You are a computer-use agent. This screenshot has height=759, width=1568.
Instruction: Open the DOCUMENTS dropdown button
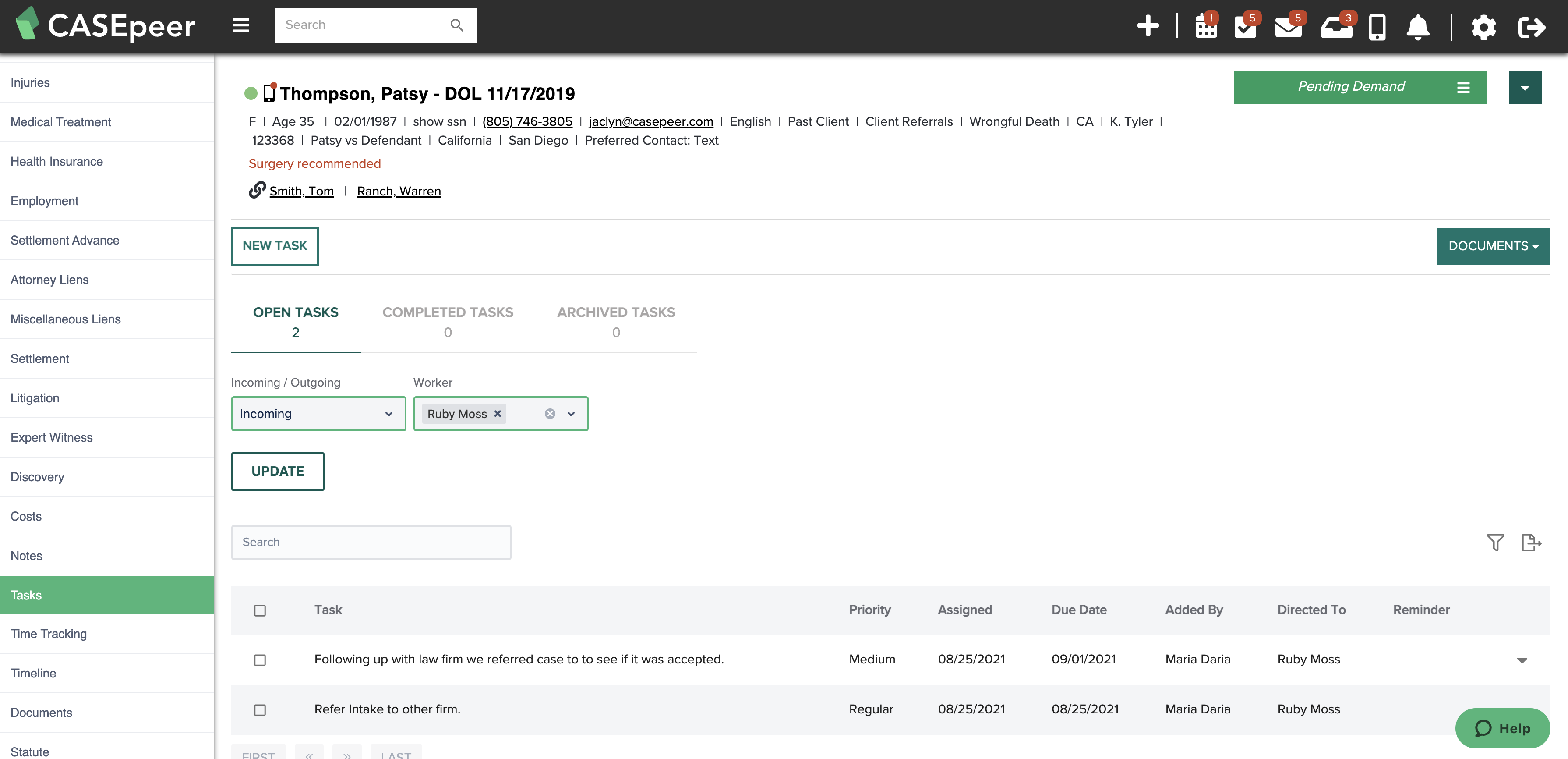[x=1493, y=246]
